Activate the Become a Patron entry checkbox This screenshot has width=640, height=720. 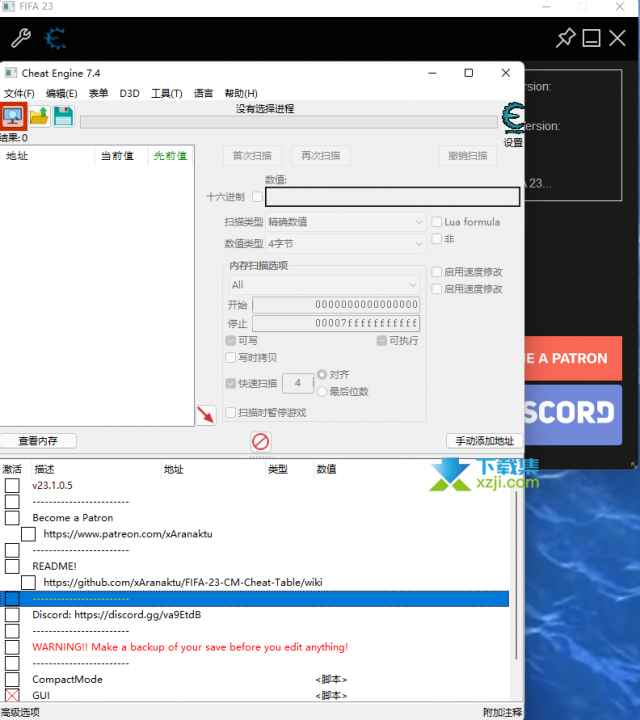pos(12,518)
